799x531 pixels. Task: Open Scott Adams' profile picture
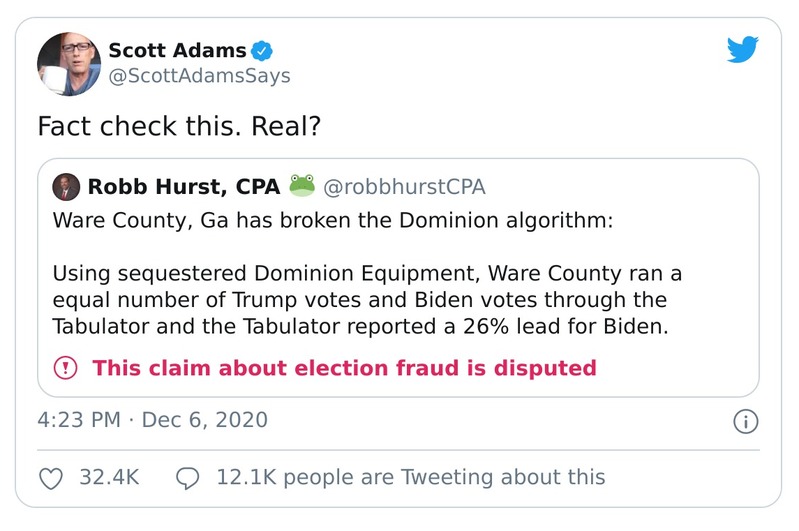coord(67,63)
